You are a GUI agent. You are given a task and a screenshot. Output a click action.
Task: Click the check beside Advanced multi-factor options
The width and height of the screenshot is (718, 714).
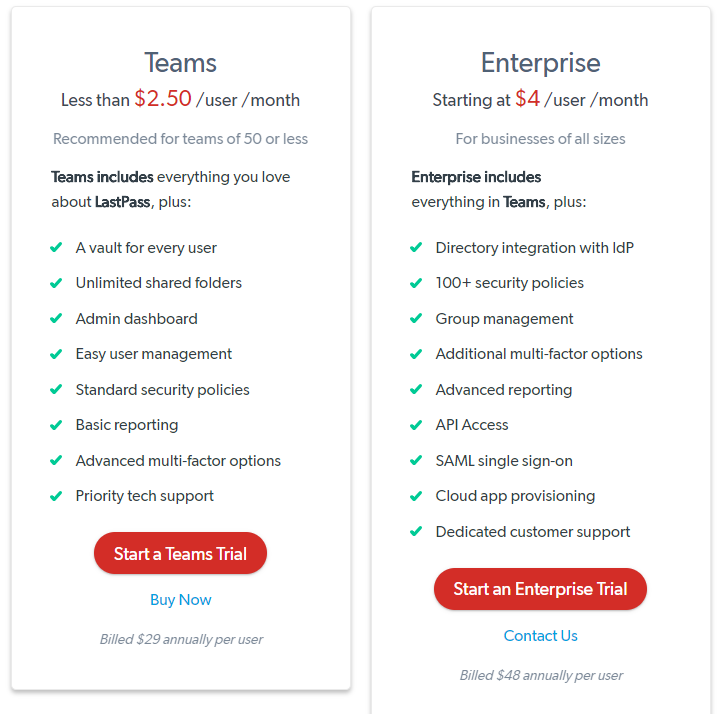(56, 461)
